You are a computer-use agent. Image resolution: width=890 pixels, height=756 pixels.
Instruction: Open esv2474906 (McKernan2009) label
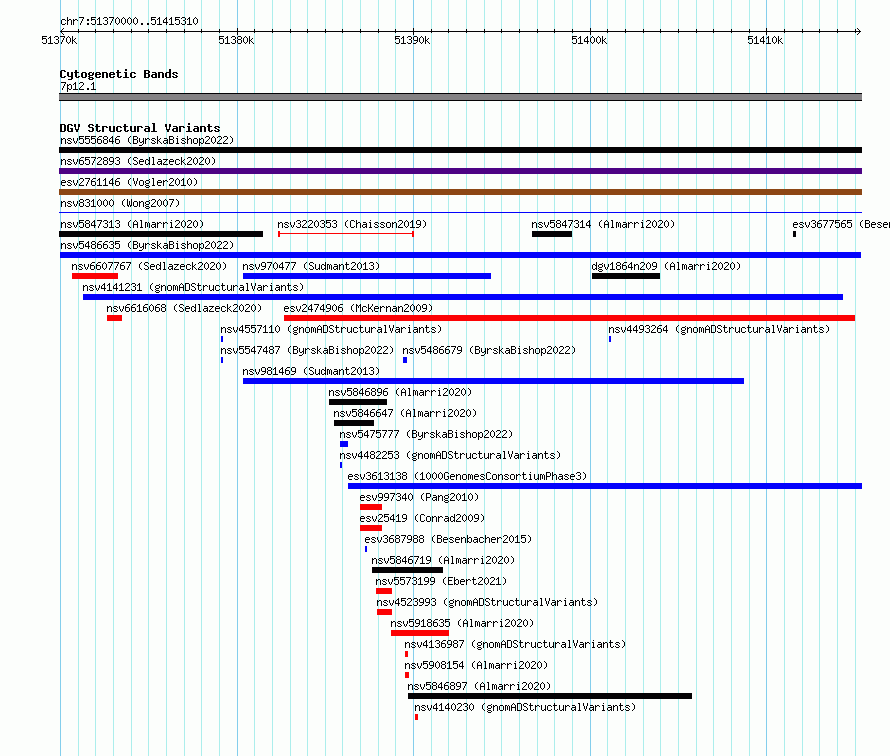tap(358, 308)
